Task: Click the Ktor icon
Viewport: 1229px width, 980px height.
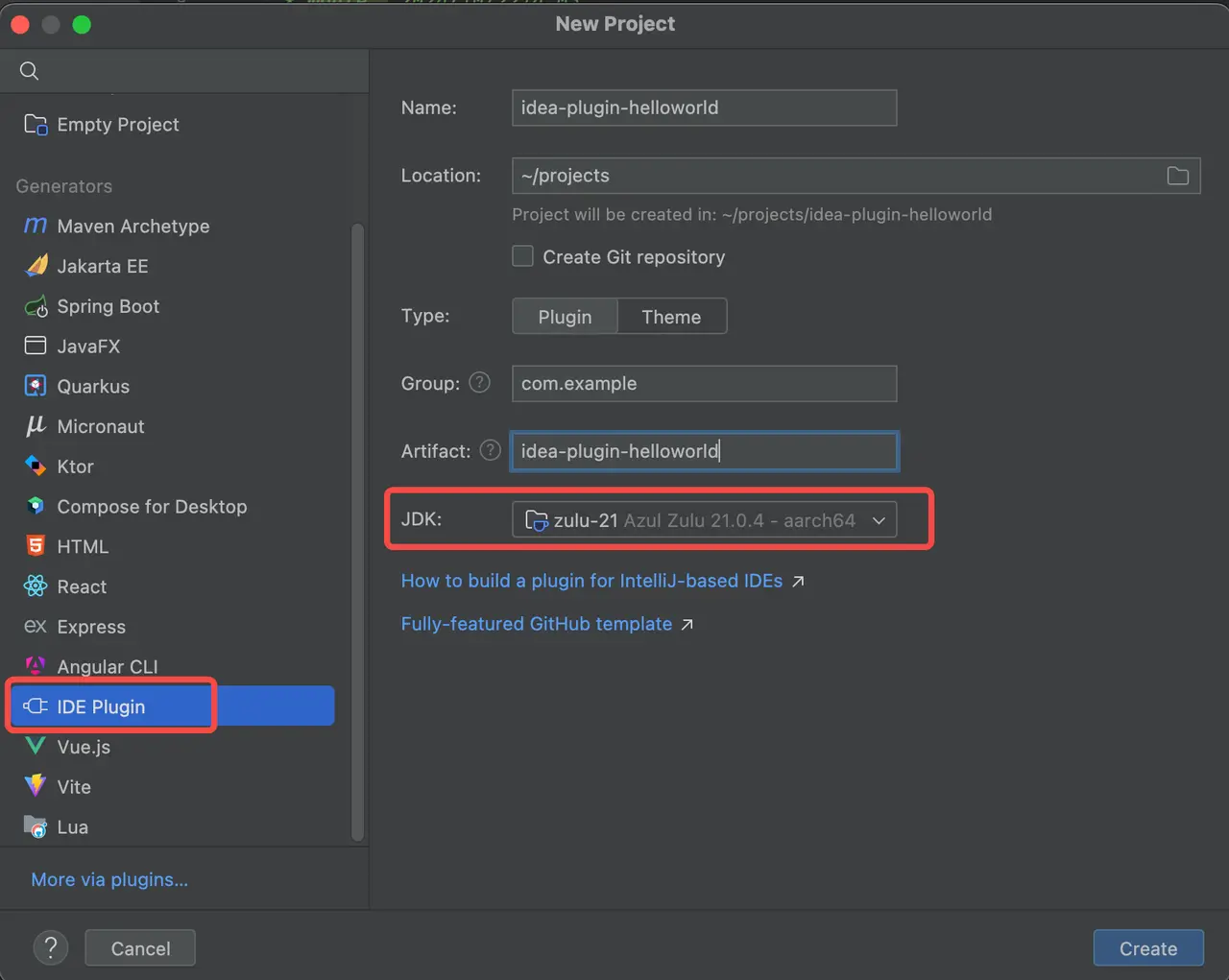Action: pos(36,466)
